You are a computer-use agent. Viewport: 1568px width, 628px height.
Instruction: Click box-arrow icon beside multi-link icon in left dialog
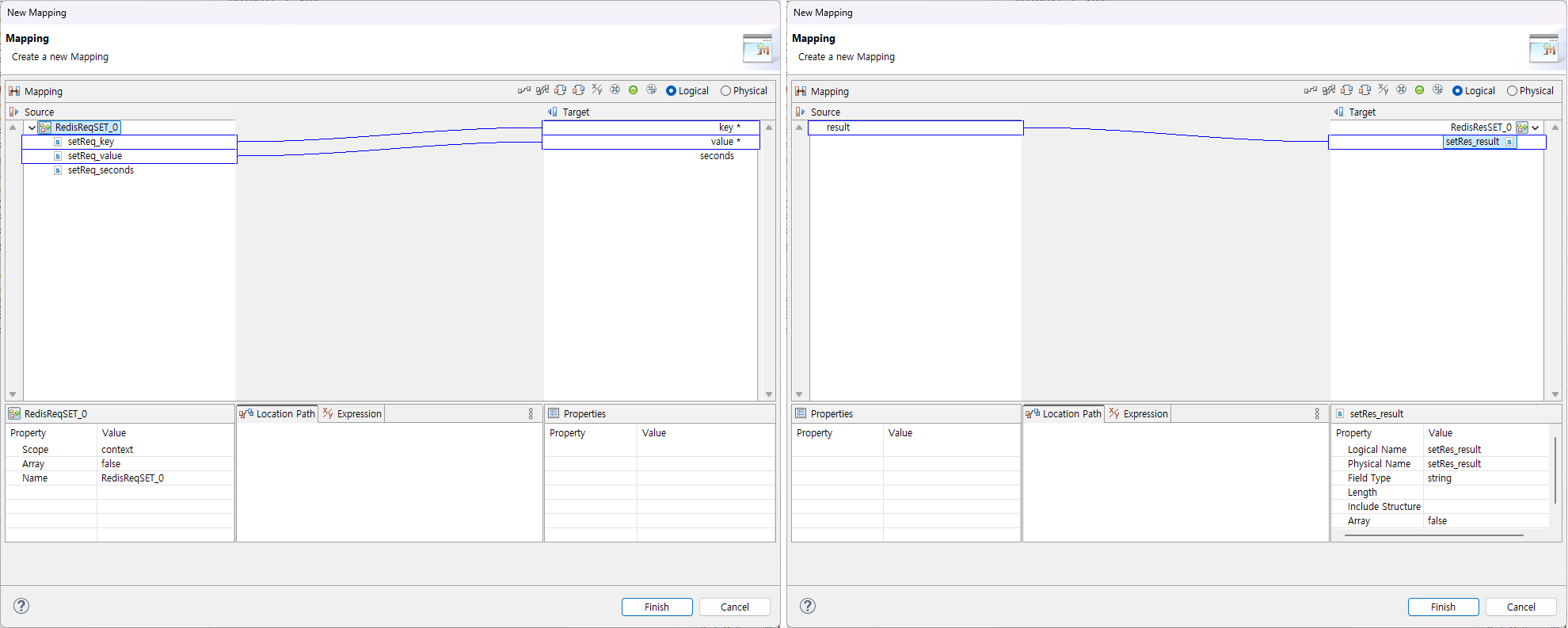click(x=561, y=90)
